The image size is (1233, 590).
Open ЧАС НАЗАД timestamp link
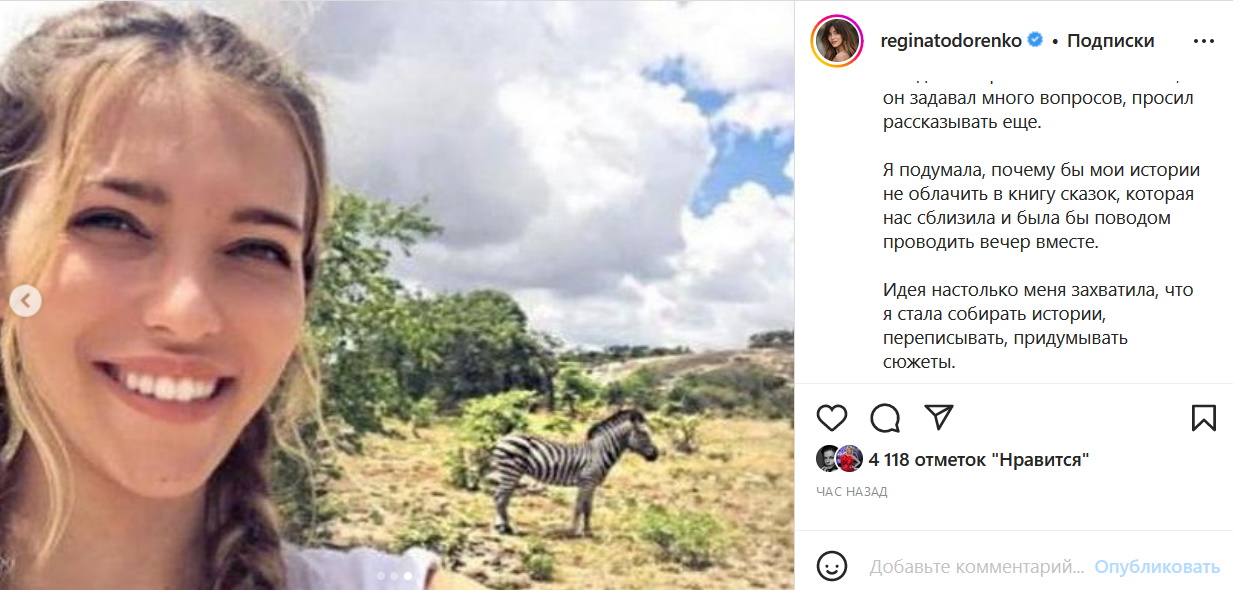click(852, 492)
